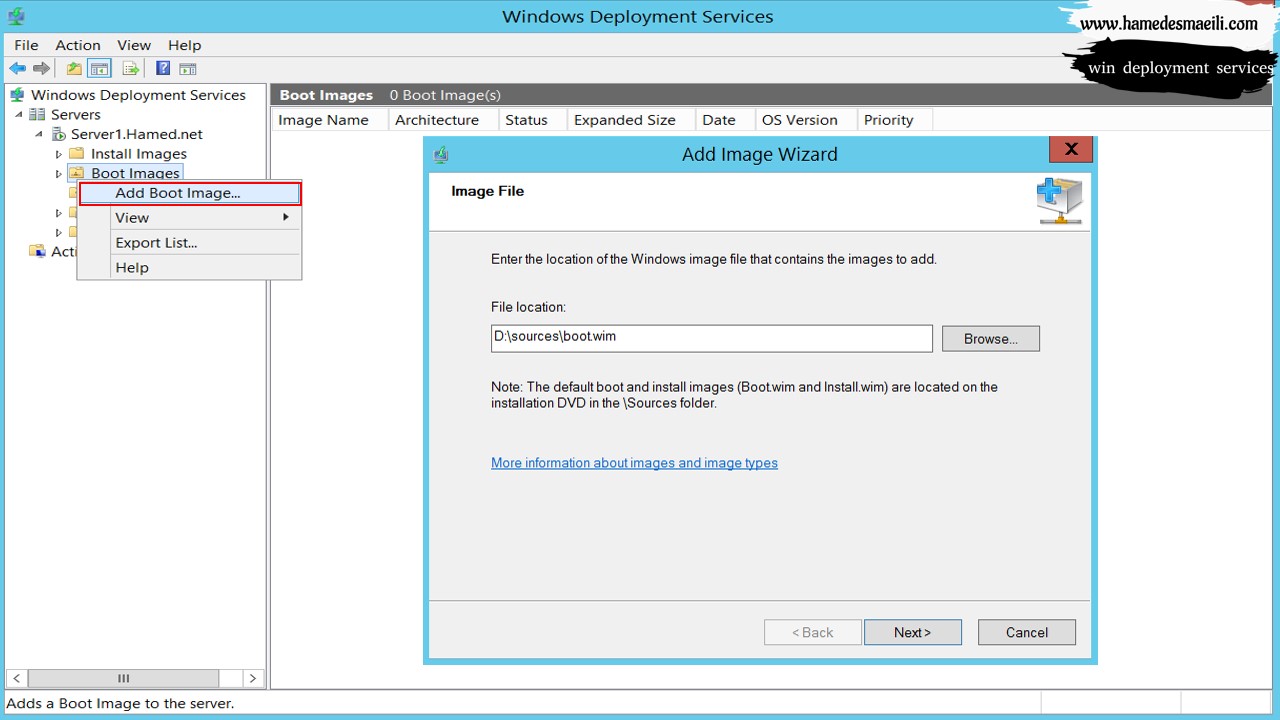Click the Browse... button
Viewport: 1280px width, 720px height.
[x=991, y=339]
